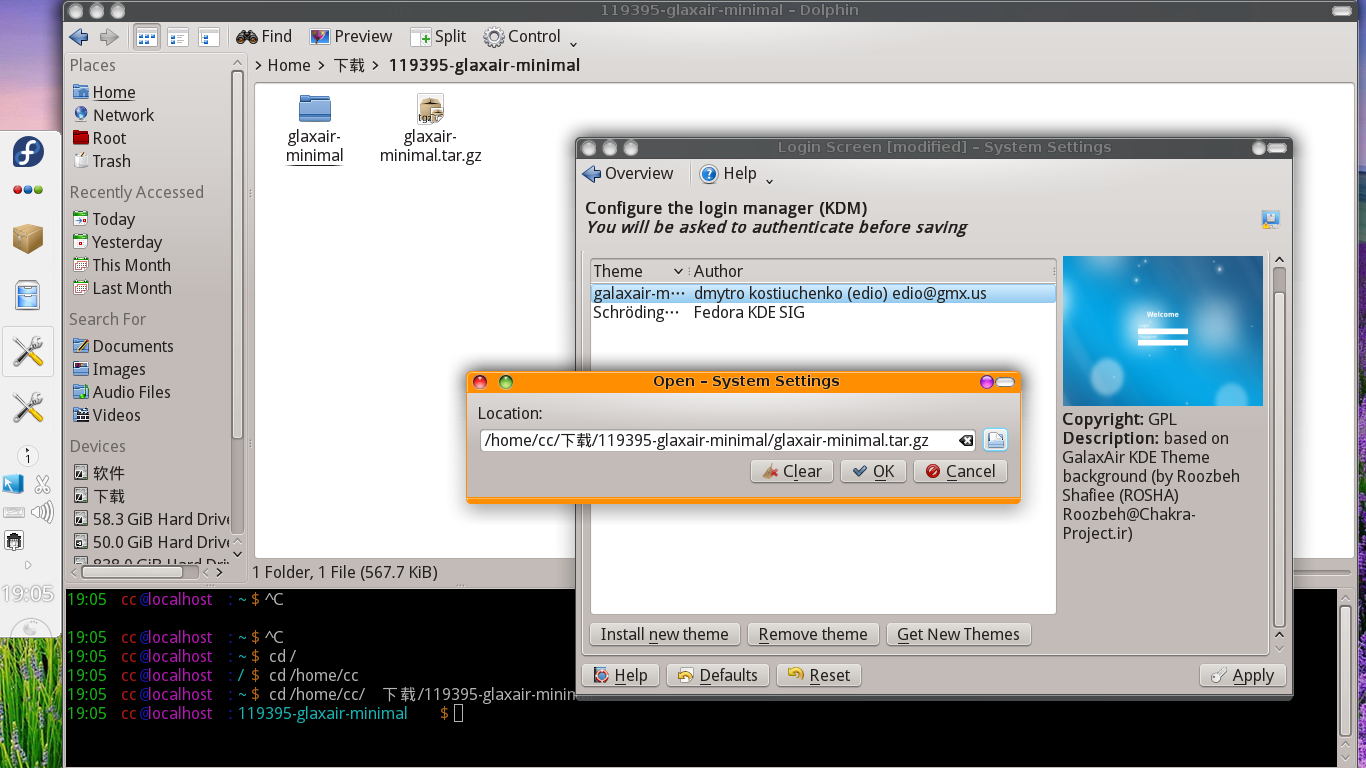The height and width of the screenshot is (768, 1366).
Task: Click the System Settings vertical scrollbar
Action: coord(1279,448)
